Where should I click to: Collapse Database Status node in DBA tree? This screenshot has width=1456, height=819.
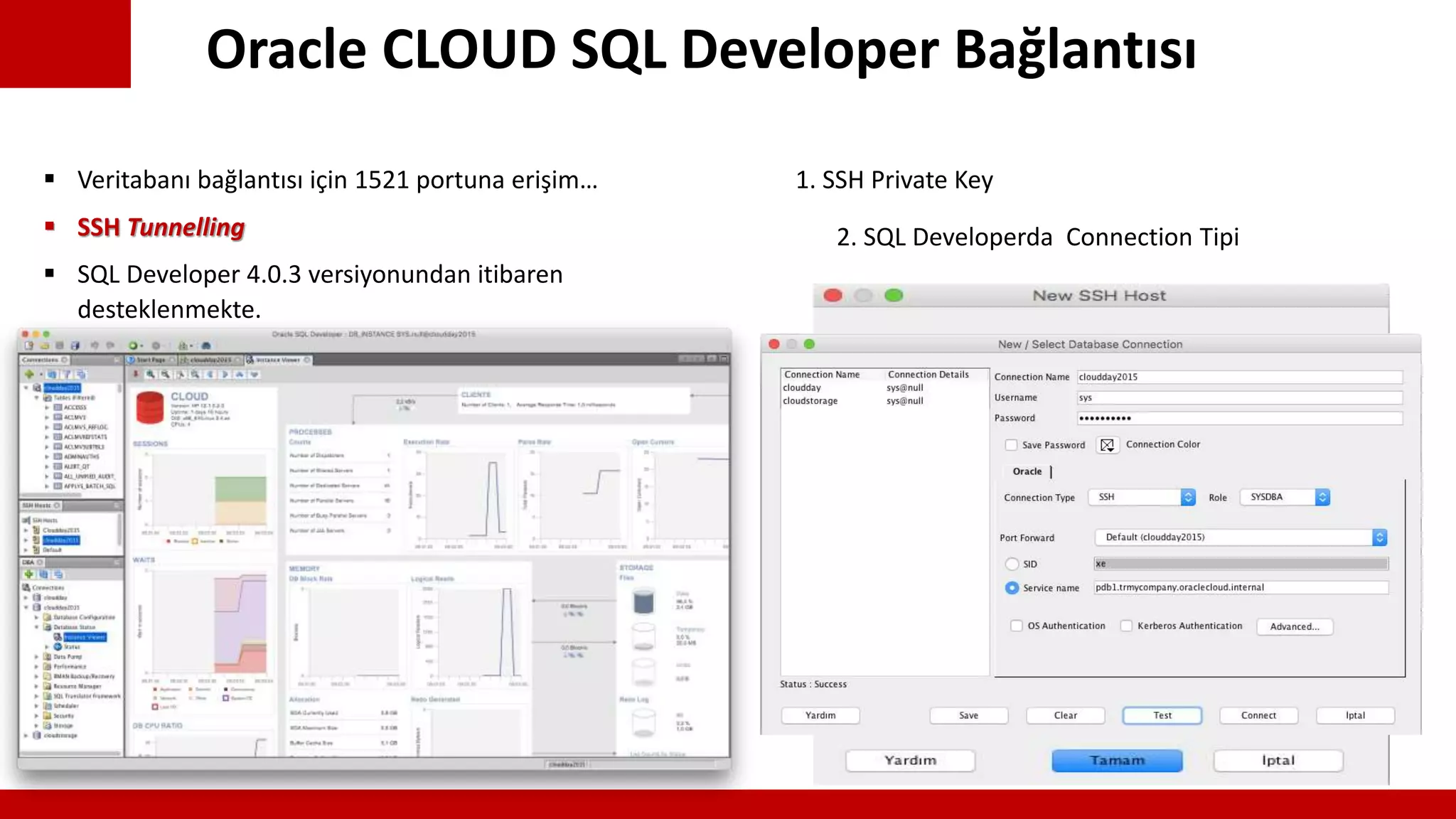(x=37, y=627)
